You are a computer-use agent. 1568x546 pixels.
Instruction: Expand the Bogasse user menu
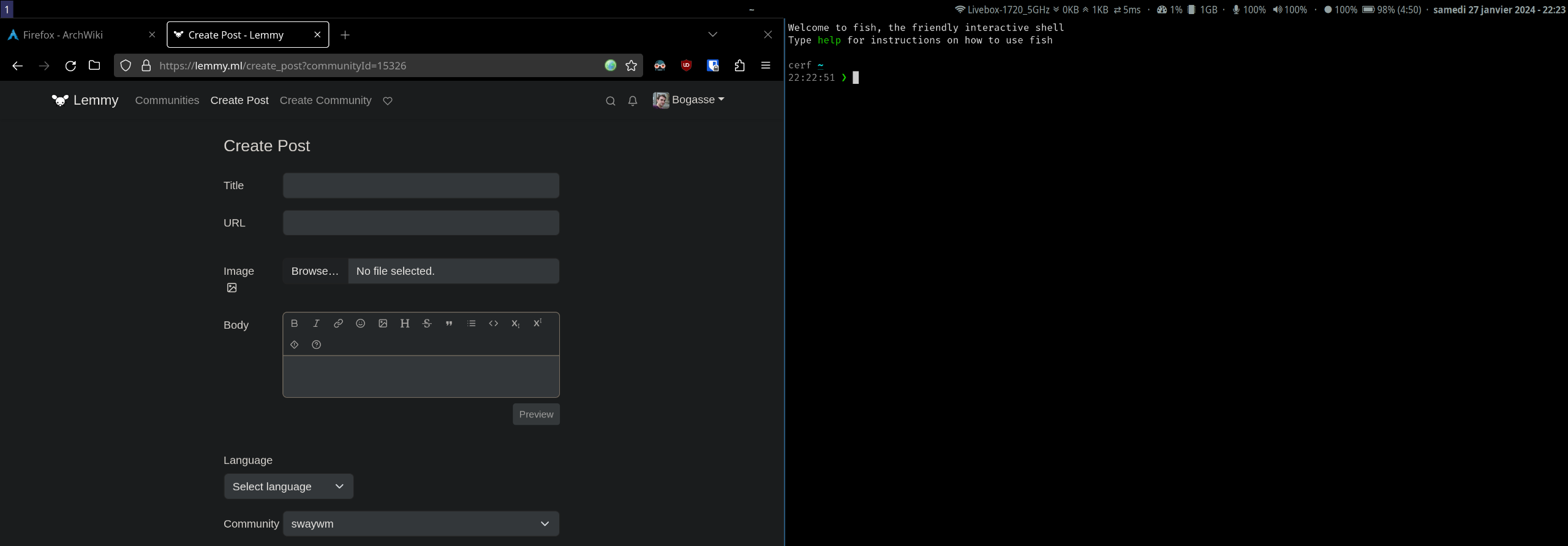688,100
